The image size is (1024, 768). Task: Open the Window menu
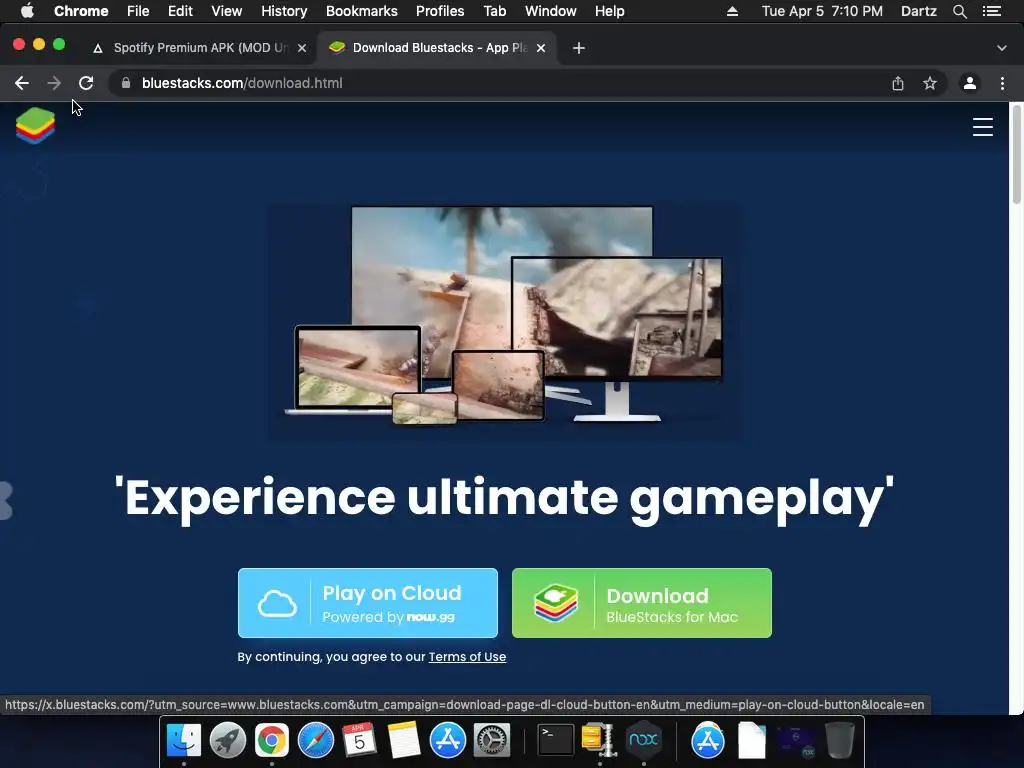551,11
